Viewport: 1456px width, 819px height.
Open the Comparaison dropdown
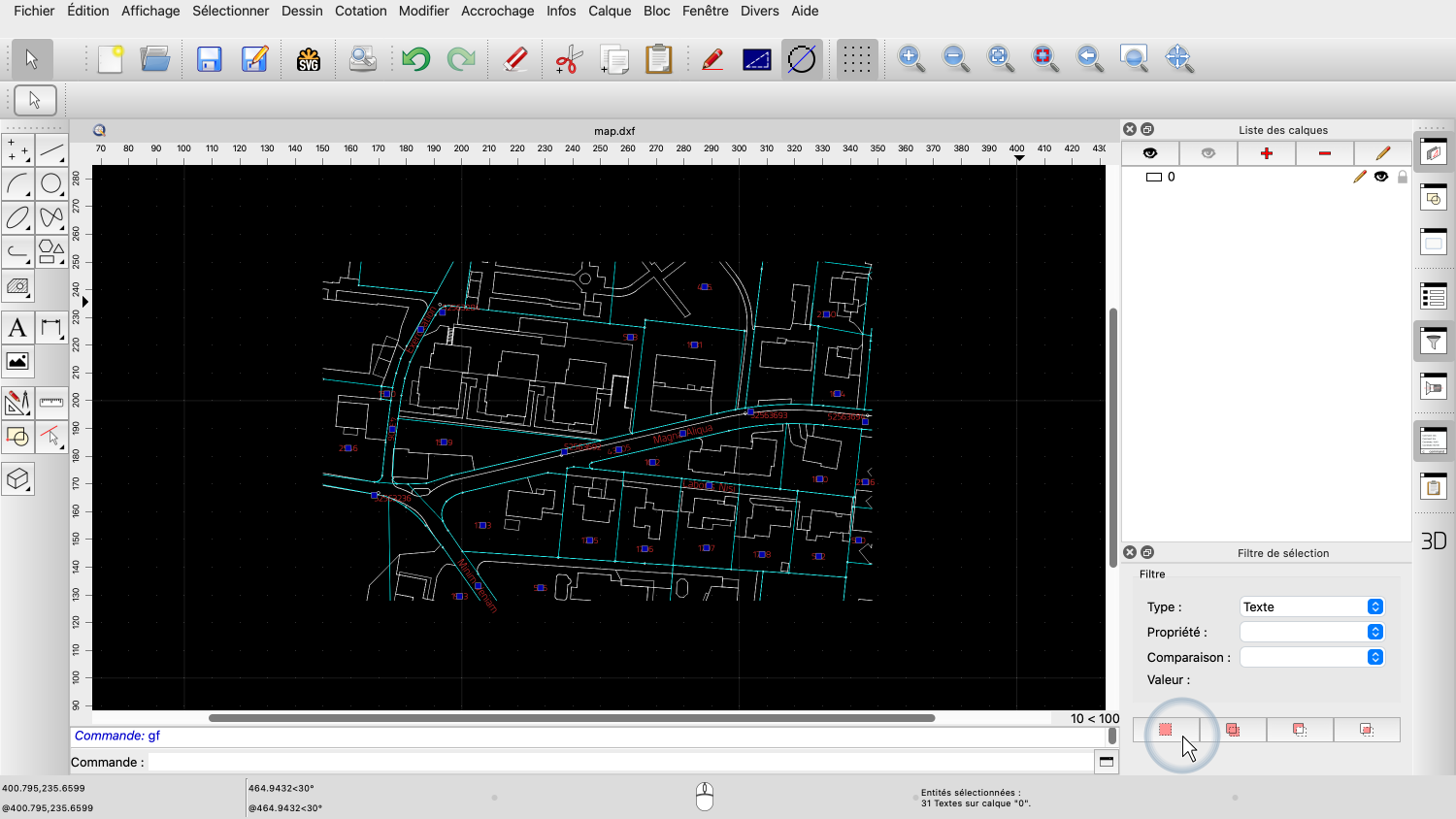pos(1311,657)
